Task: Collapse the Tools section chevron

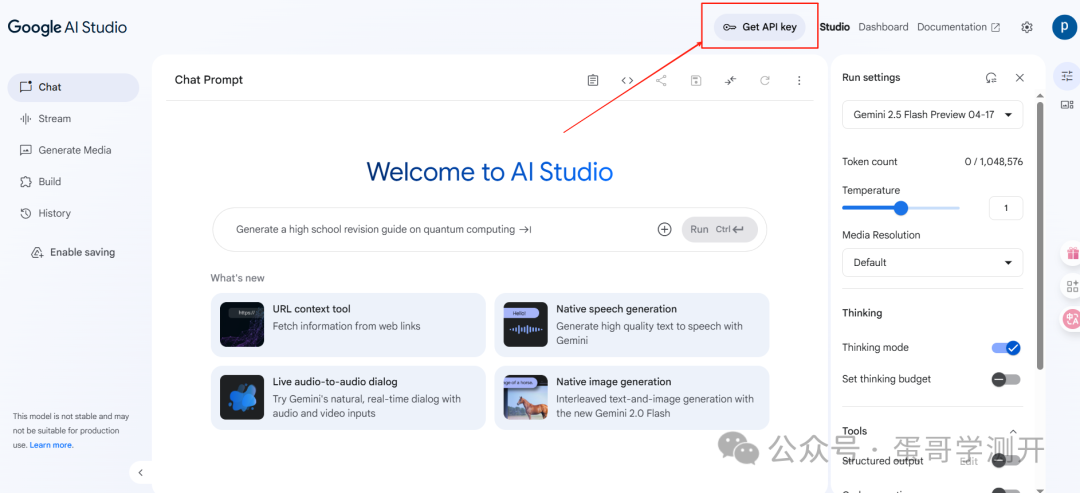Action: 1013,431
